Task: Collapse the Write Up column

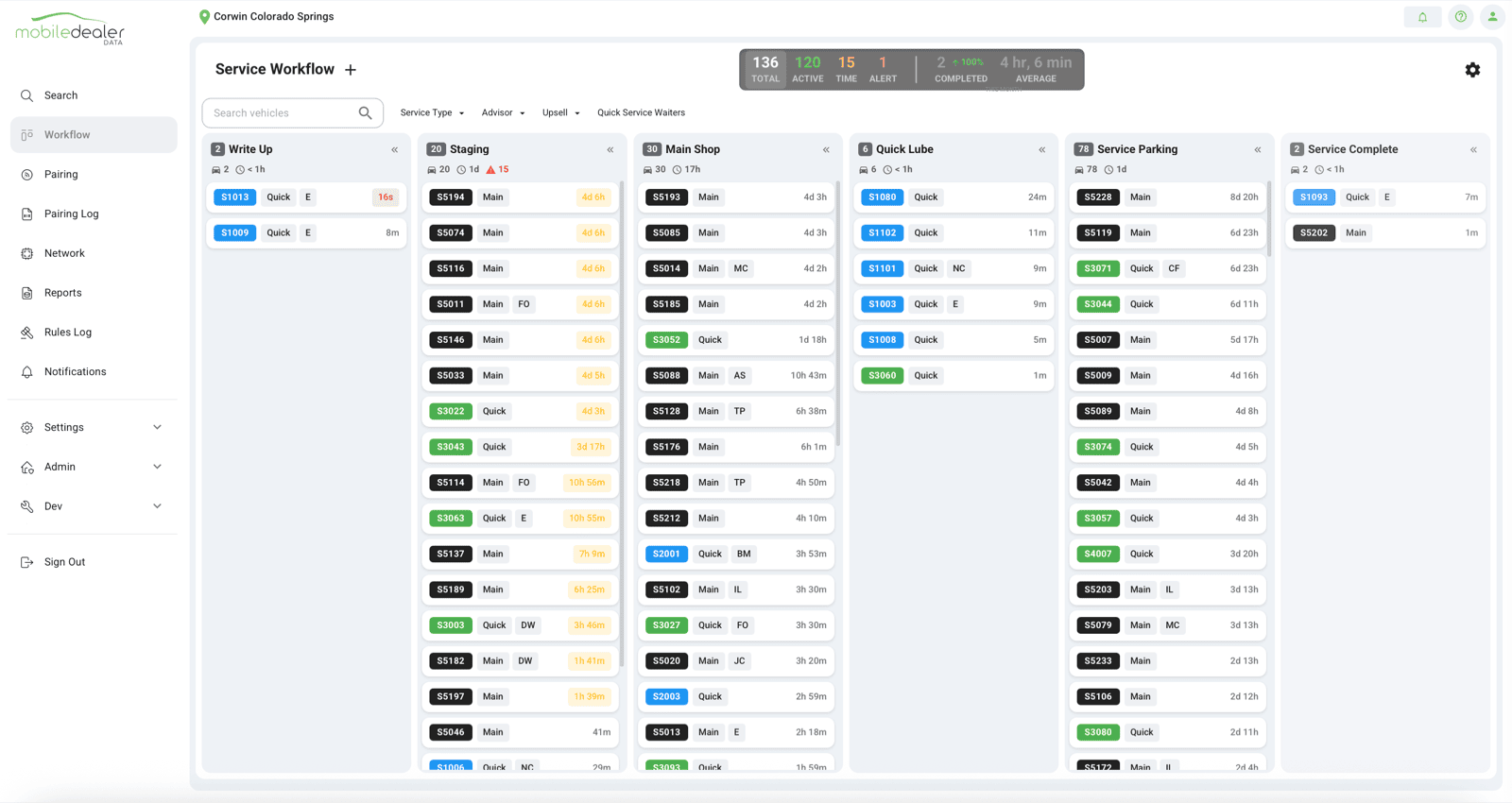Action: pos(395,149)
